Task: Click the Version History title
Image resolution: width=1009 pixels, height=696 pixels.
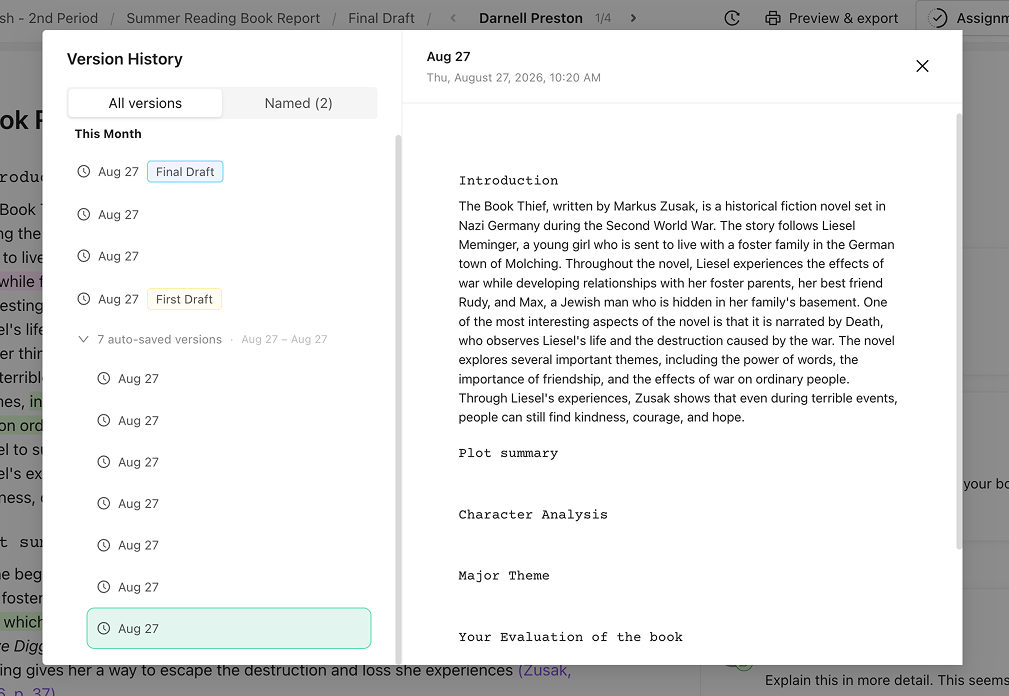Action: [x=125, y=59]
